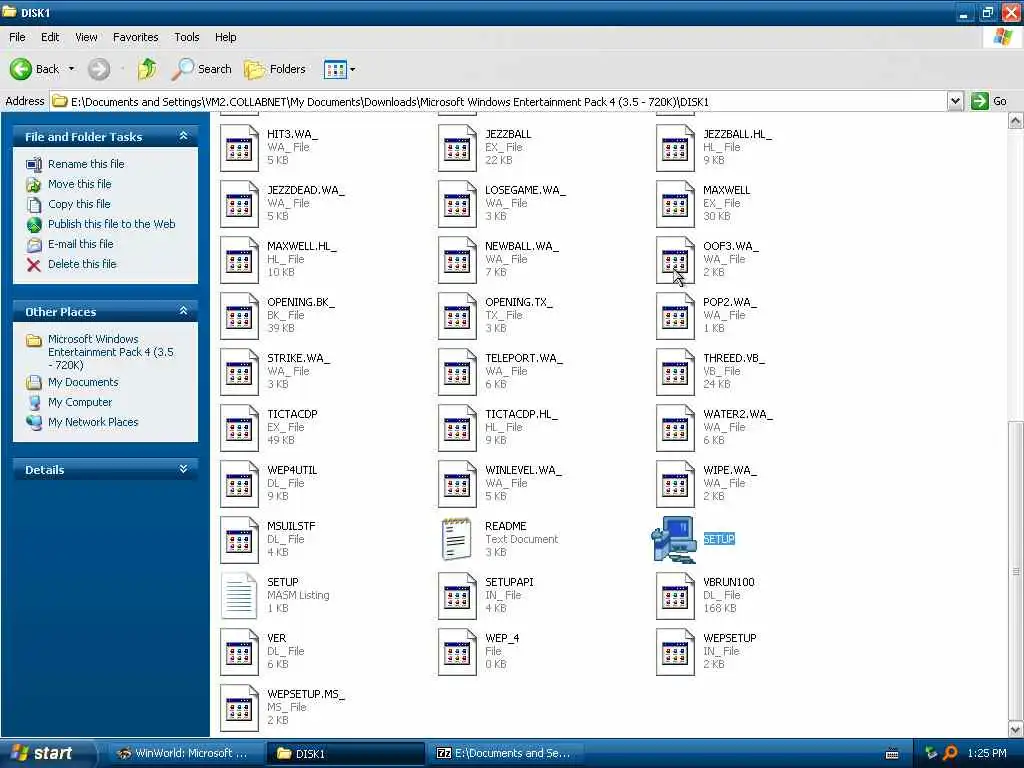This screenshot has height=768, width=1024.
Task: Go to Microsoft Windows Entertainment Pack 4 folder link
Action: 110,352
